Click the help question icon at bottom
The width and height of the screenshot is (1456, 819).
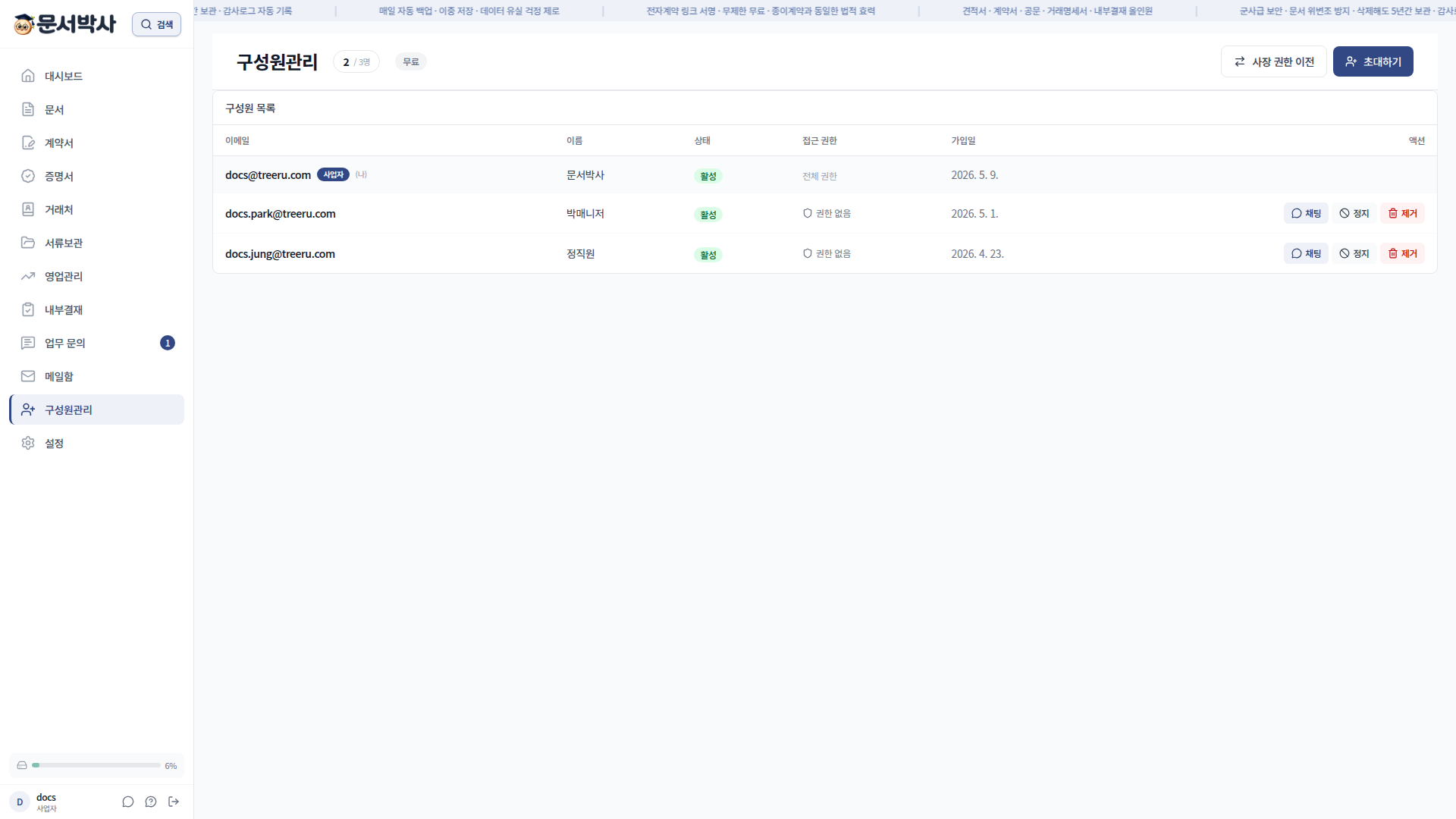coord(151,802)
